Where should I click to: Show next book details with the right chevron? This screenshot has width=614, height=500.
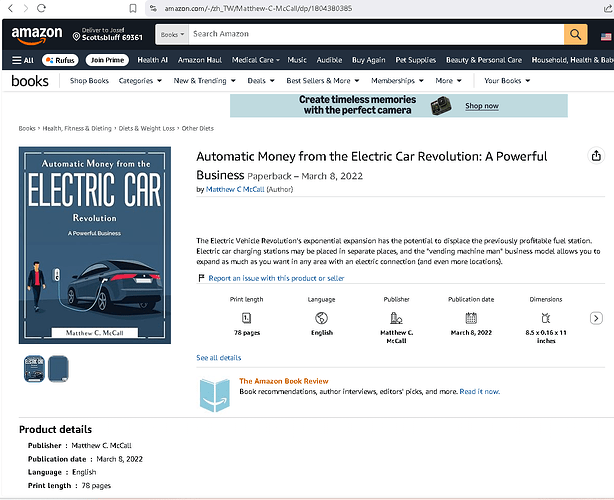(596, 318)
